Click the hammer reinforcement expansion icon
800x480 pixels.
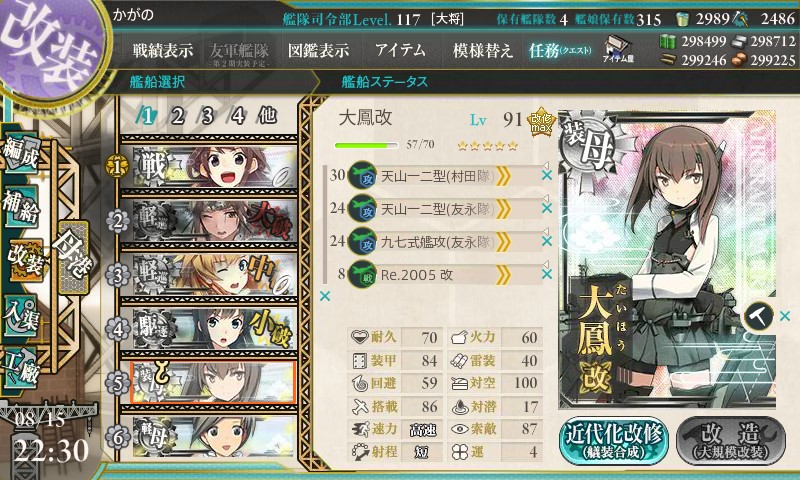click(x=758, y=316)
